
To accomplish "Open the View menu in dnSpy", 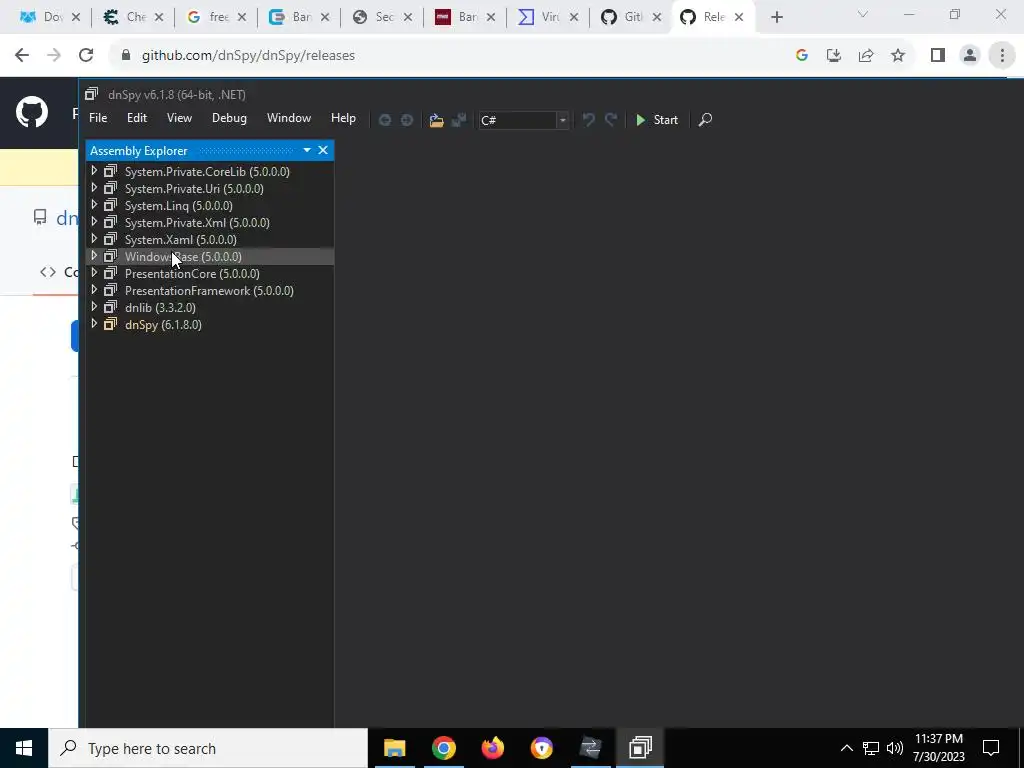I will [x=179, y=118].
